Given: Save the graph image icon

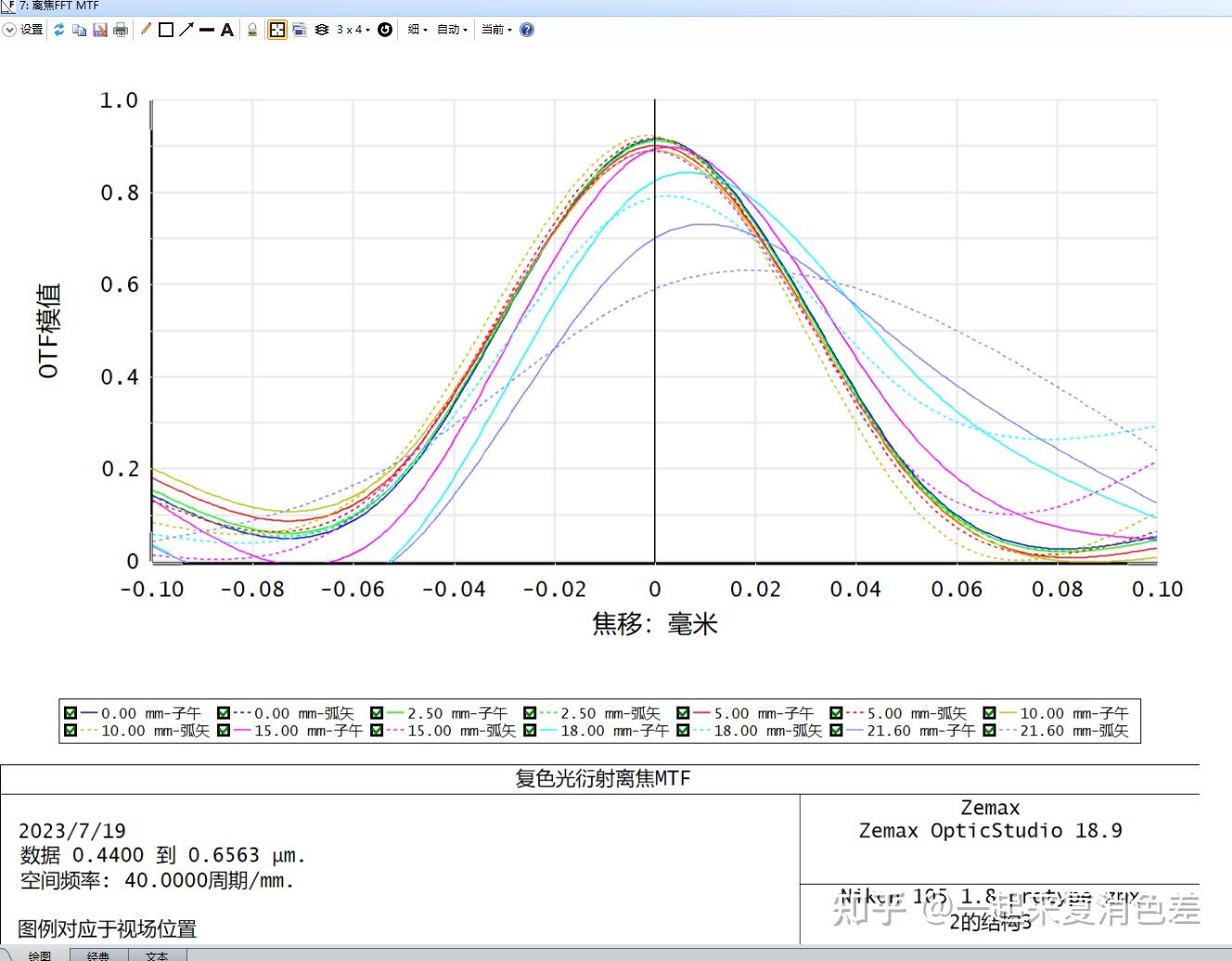Looking at the screenshot, I should (x=100, y=30).
